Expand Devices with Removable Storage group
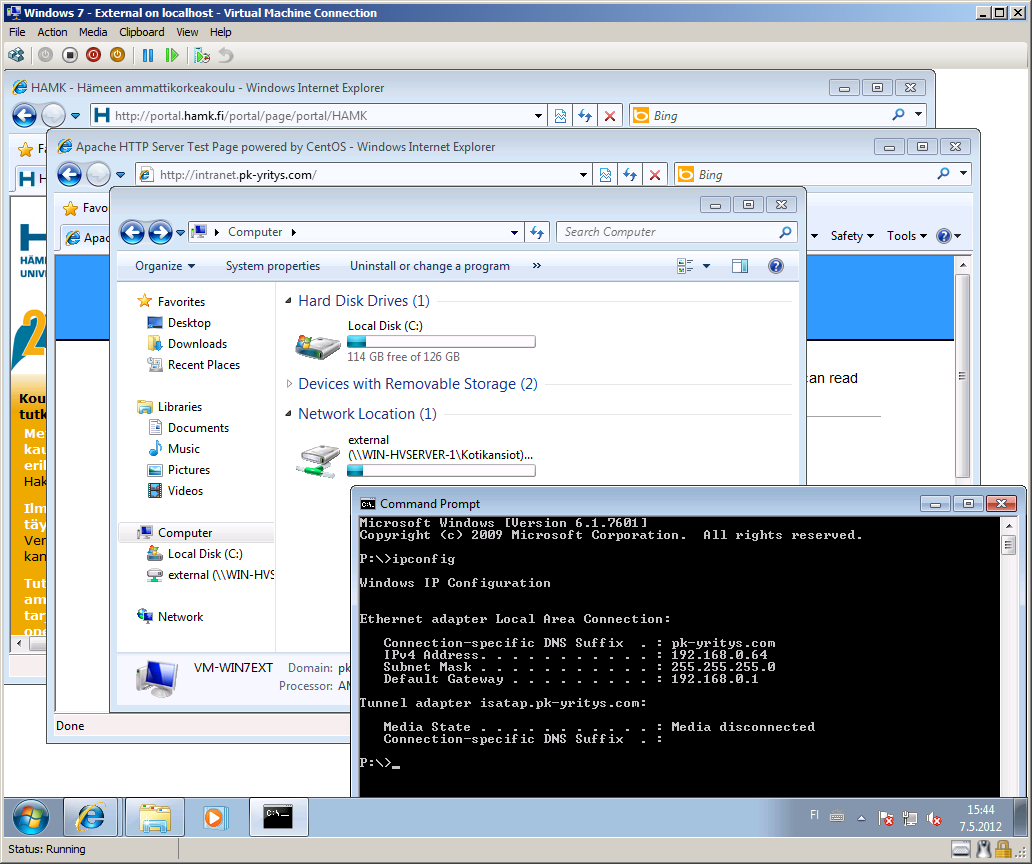 pos(288,384)
